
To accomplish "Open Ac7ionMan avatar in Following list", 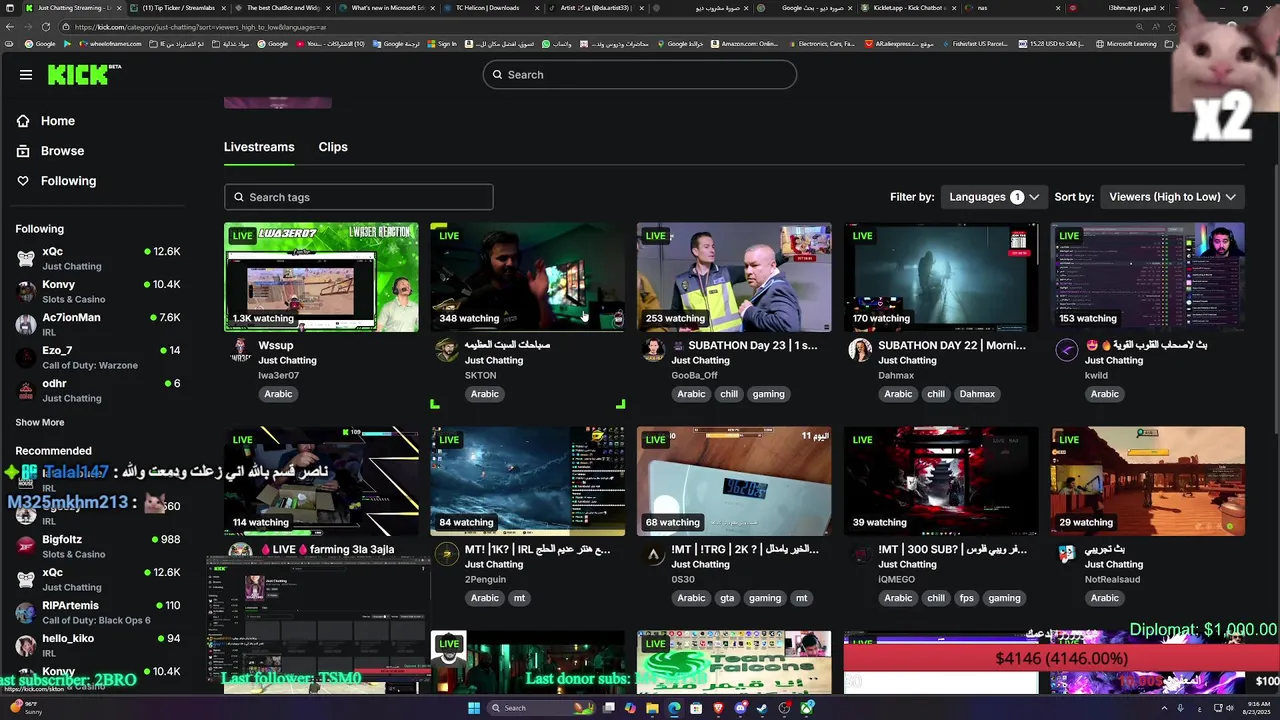I will pyautogui.click(x=26, y=325).
